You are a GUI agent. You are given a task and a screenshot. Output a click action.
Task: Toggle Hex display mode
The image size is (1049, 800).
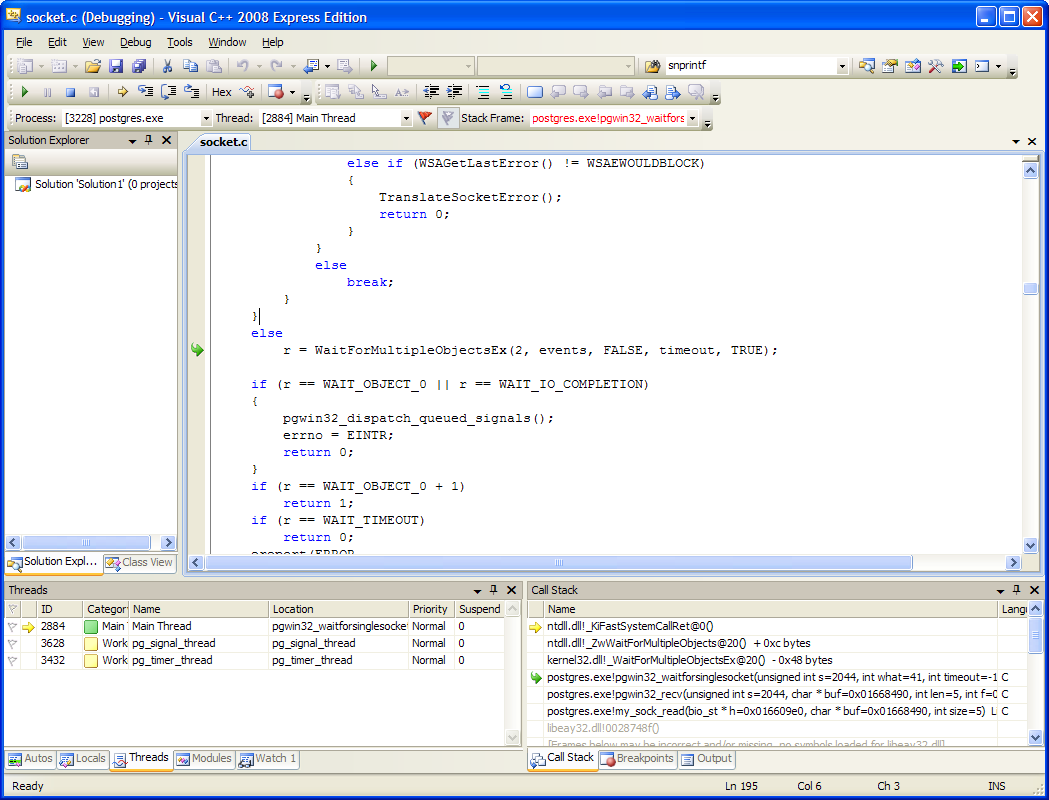(222, 92)
